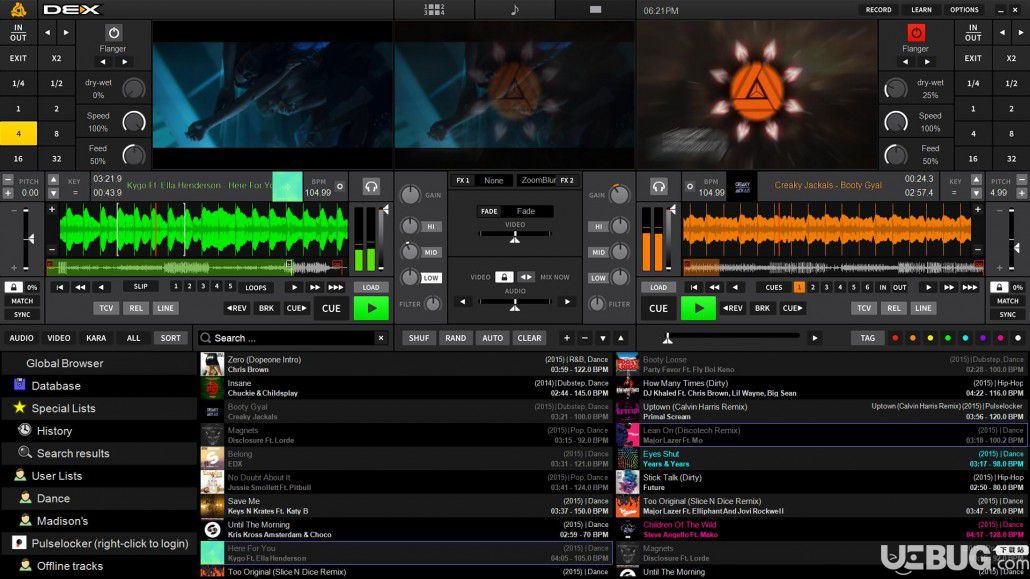Click the RAND playlist button
This screenshot has height=579, width=1030.
[455, 338]
